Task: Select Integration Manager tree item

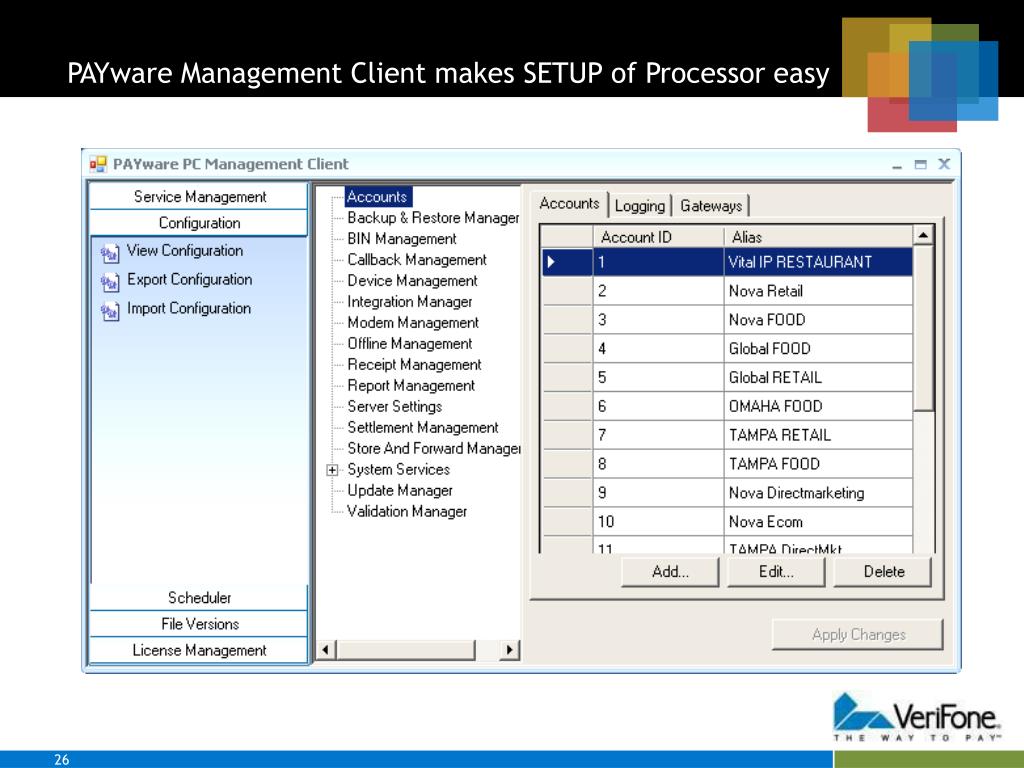Action: [x=409, y=301]
